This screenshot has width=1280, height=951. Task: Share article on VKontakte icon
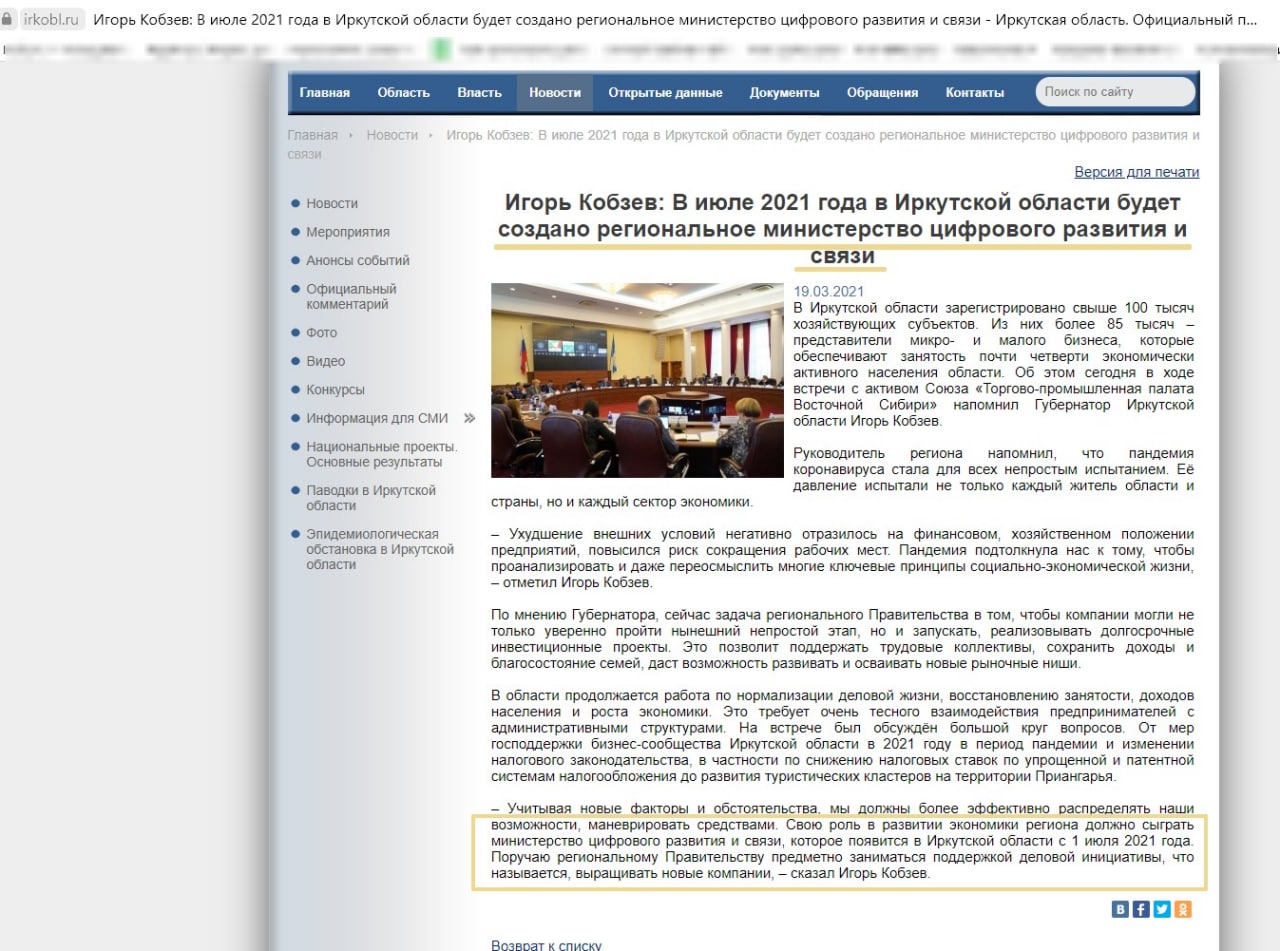point(1120,909)
